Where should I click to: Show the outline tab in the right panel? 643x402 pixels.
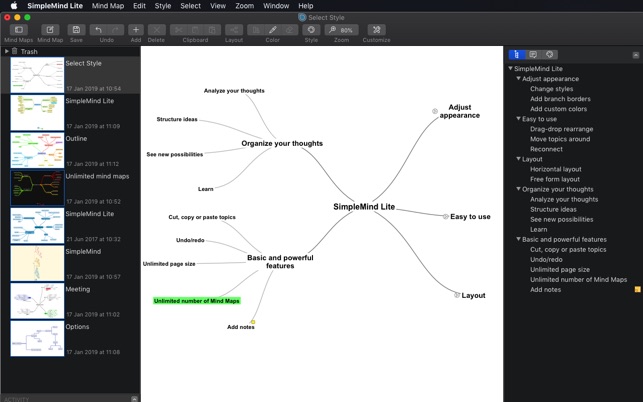tap(517, 54)
